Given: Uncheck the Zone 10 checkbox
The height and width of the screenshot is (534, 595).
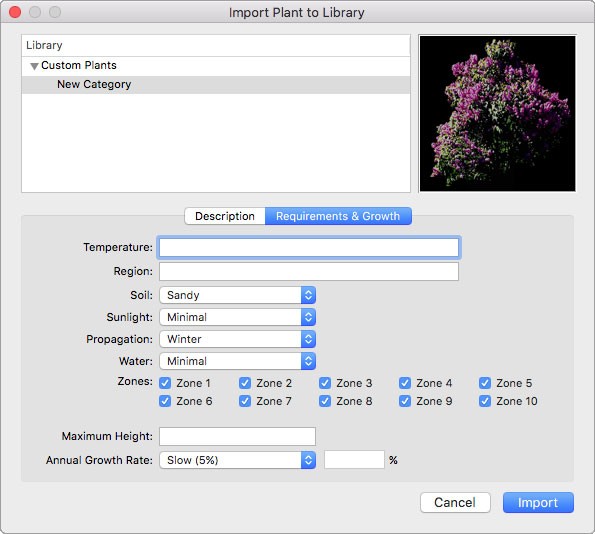Looking at the screenshot, I should (485, 401).
